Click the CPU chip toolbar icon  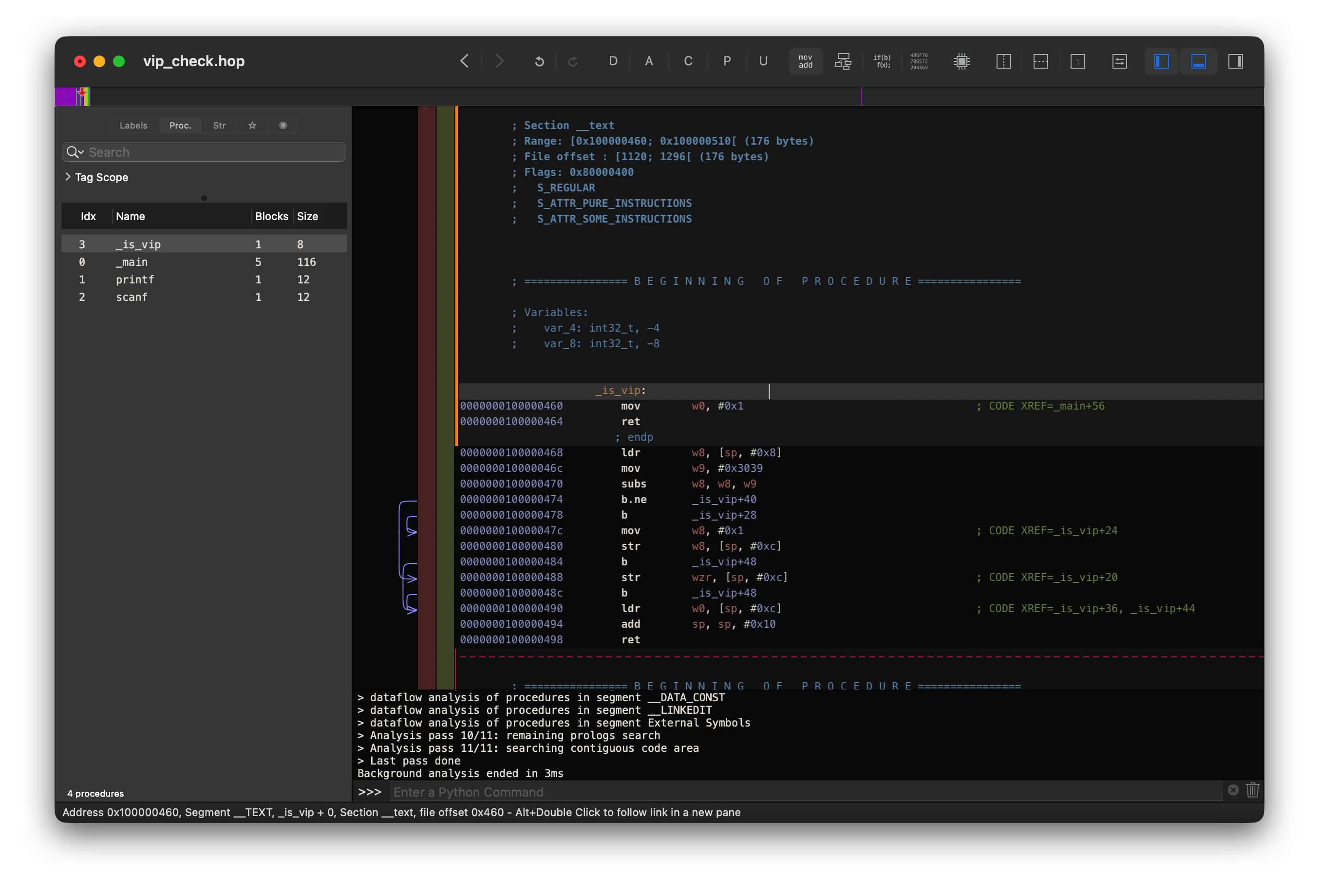tap(961, 61)
